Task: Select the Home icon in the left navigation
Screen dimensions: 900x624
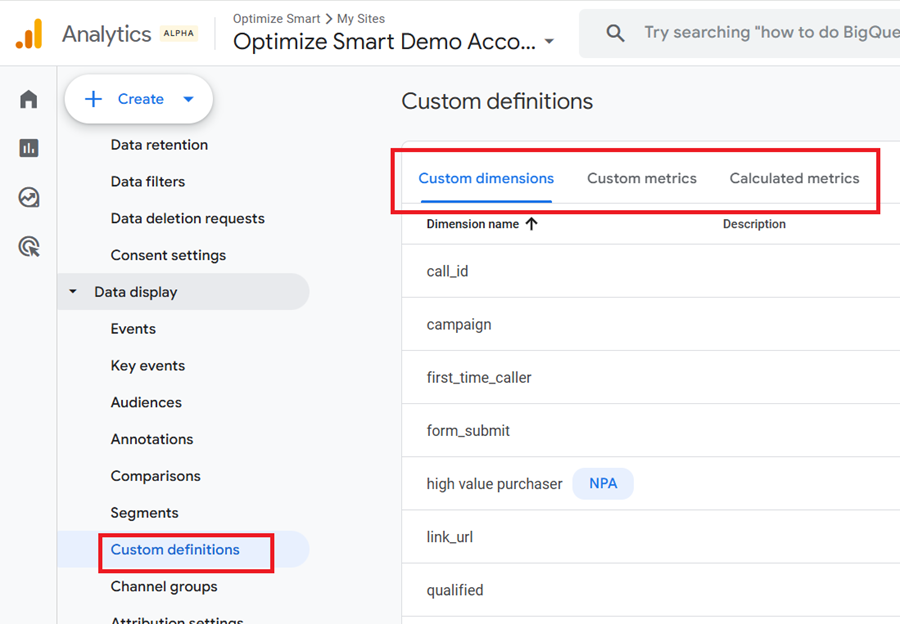Action: pos(28,98)
